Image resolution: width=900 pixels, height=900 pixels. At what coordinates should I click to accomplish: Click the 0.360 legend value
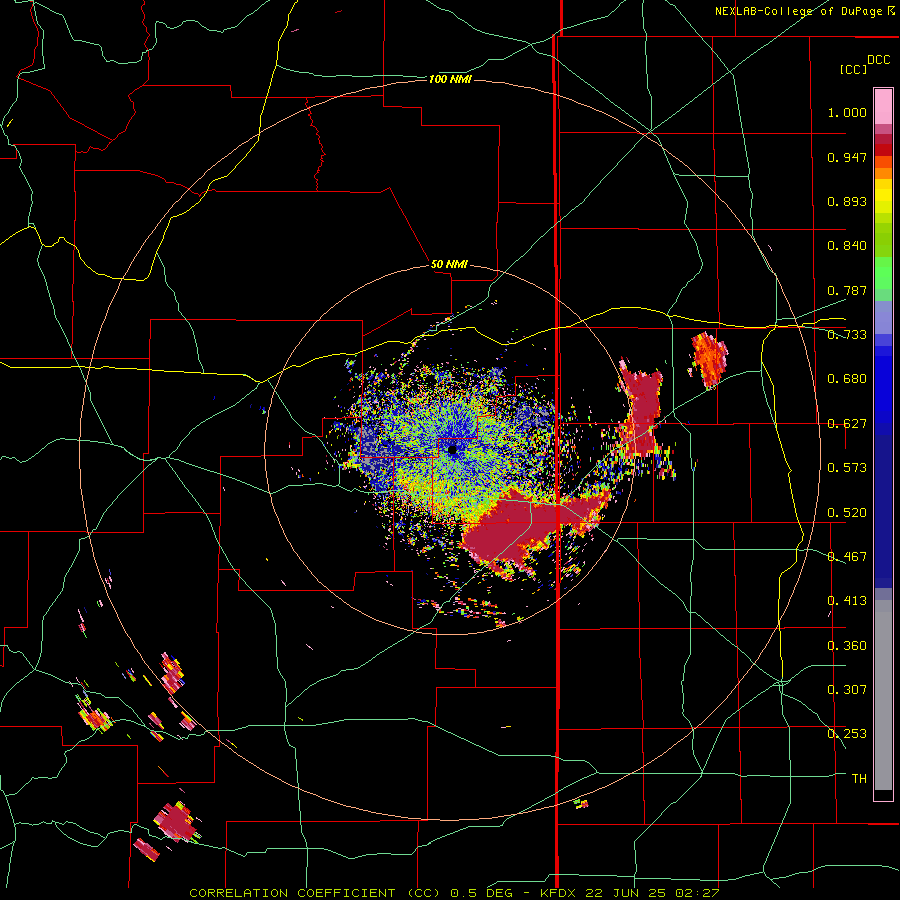pos(847,646)
